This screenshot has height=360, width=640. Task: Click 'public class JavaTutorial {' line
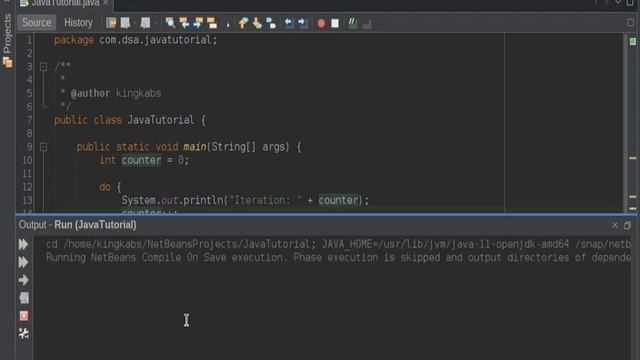click(x=130, y=120)
